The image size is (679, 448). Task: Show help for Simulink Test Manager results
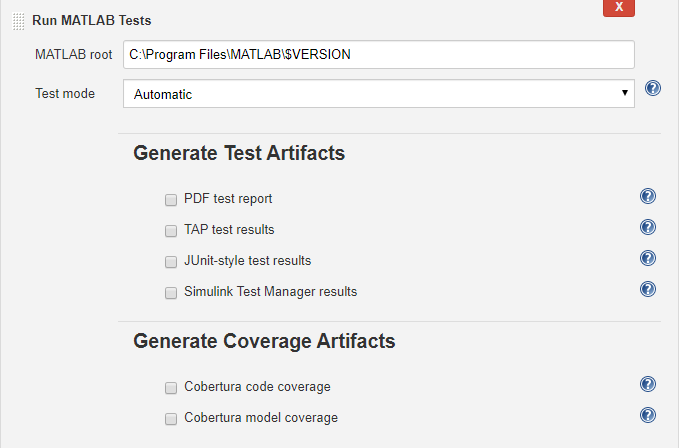click(647, 290)
